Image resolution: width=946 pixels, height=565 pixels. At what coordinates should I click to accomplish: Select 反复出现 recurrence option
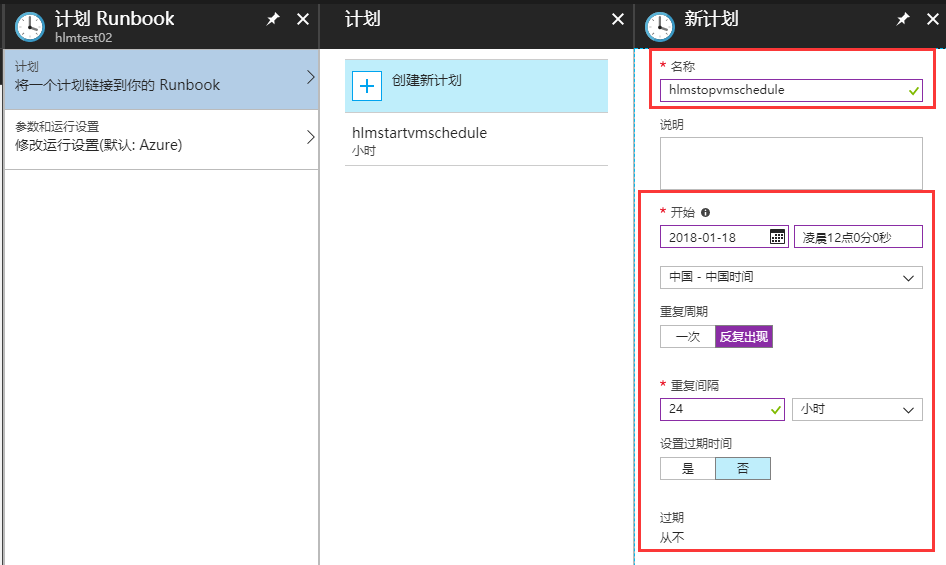[744, 337]
